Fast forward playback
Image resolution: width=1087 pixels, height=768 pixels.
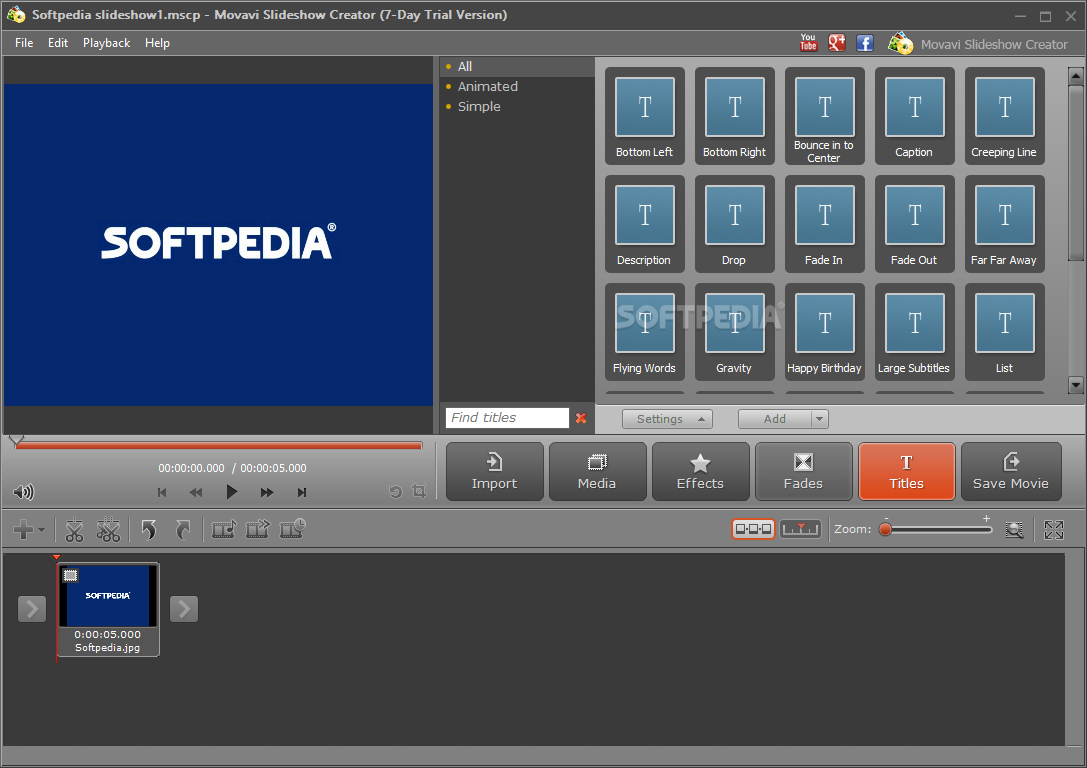pyautogui.click(x=267, y=492)
